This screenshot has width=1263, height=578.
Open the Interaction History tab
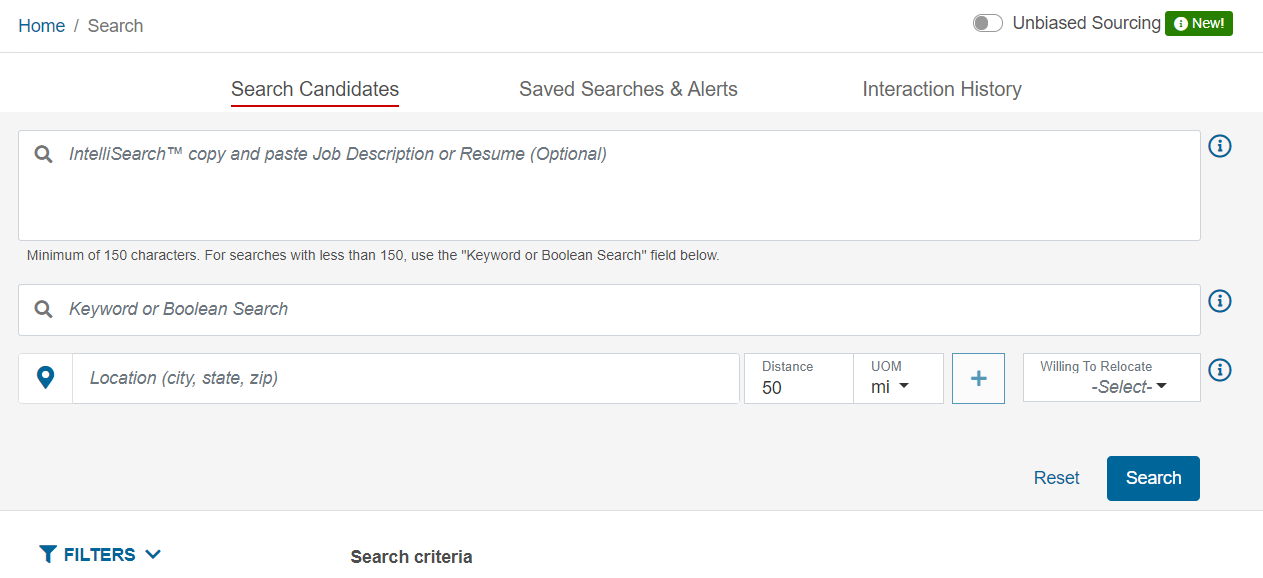(942, 89)
